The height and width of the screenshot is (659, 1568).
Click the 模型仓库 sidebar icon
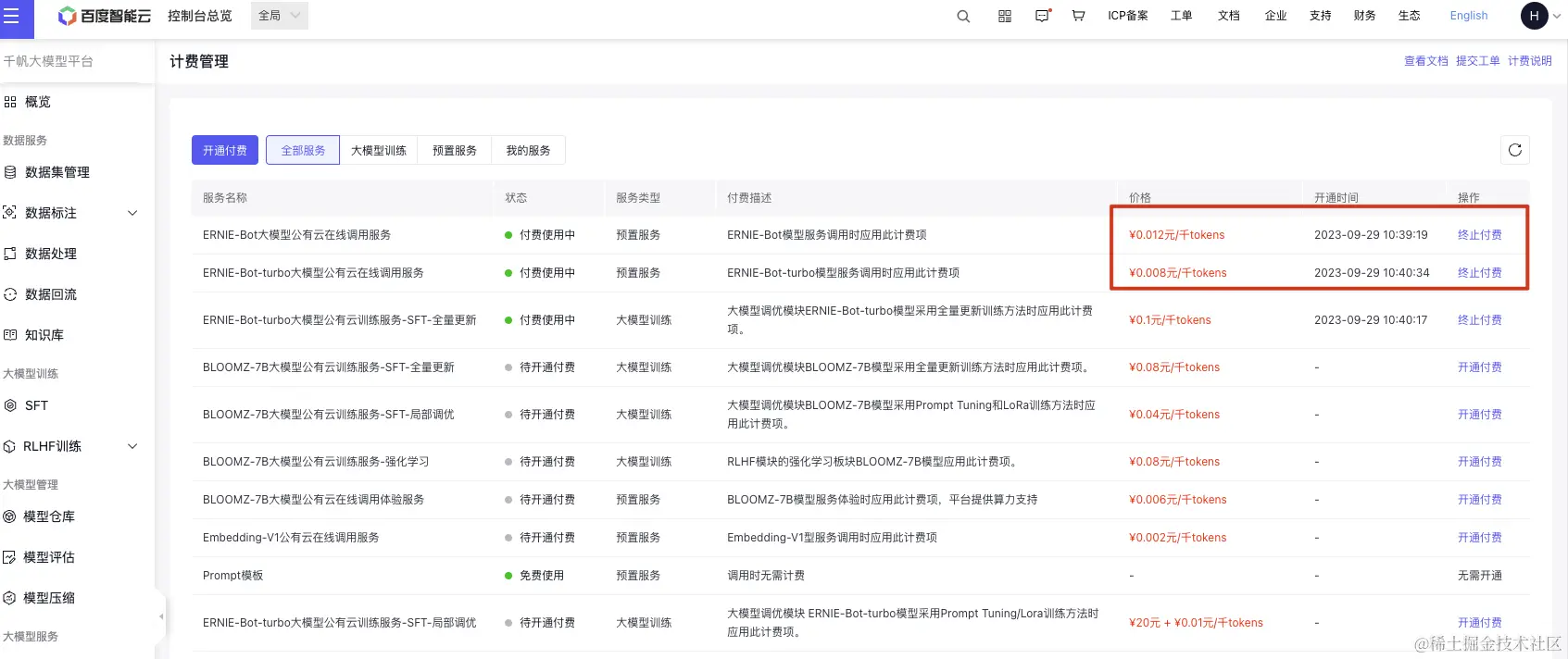10,516
